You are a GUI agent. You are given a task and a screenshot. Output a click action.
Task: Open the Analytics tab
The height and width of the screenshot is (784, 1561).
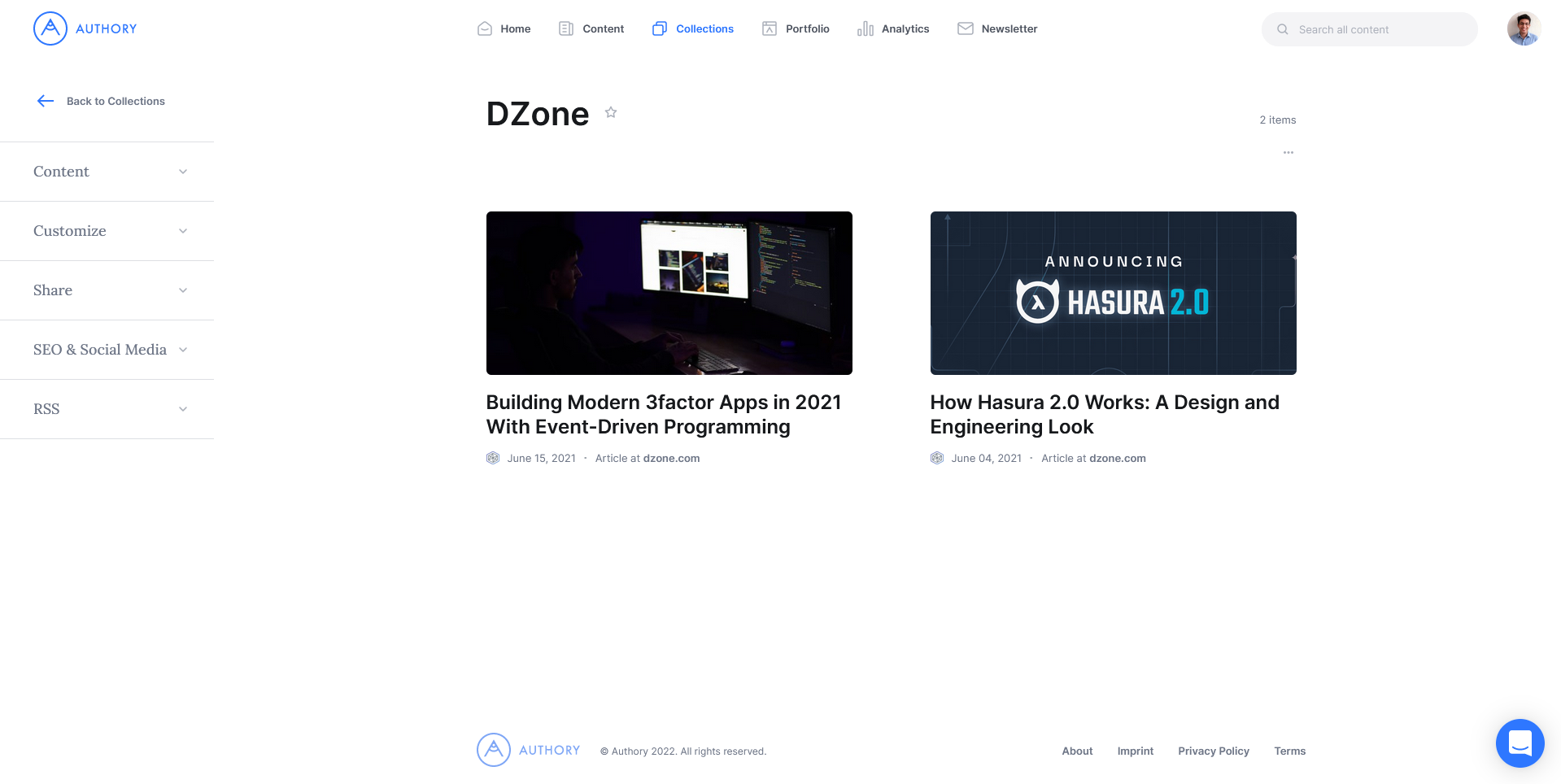coord(893,28)
